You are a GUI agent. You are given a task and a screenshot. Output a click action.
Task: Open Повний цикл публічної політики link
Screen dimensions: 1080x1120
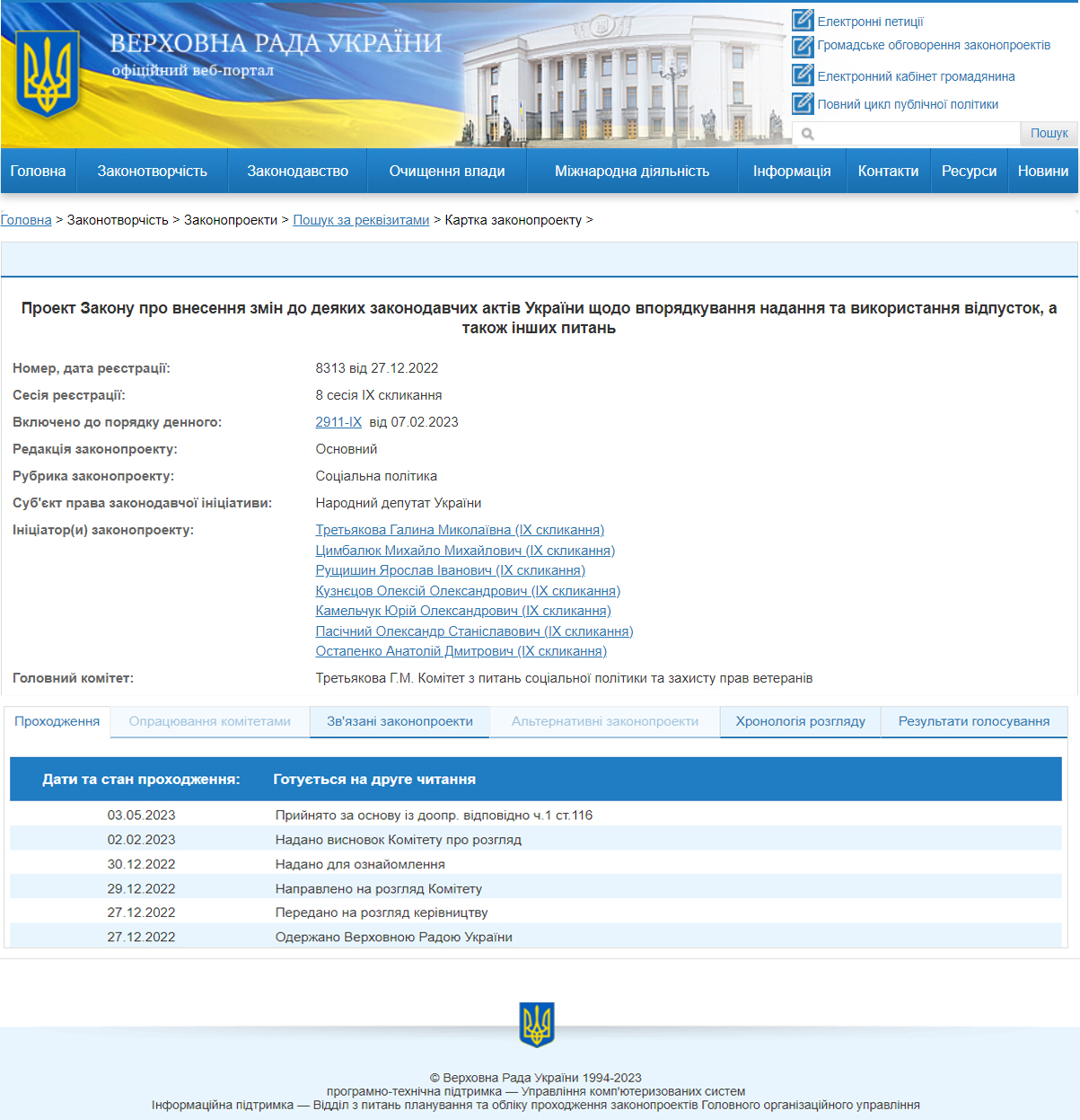(908, 104)
